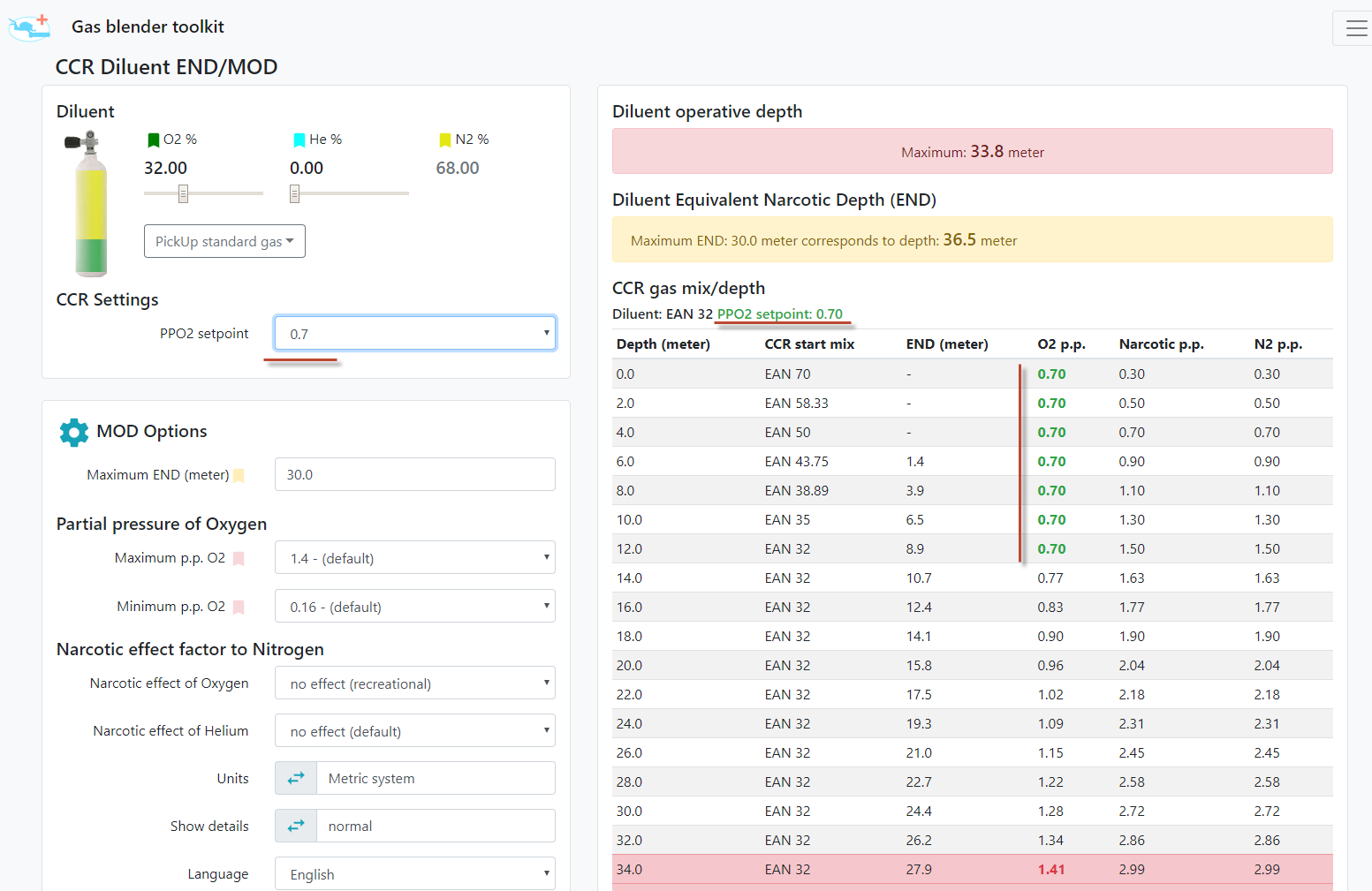Click the Gas blender toolkit title link
Viewport: 1372px width, 891px height.
(x=148, y=26)
